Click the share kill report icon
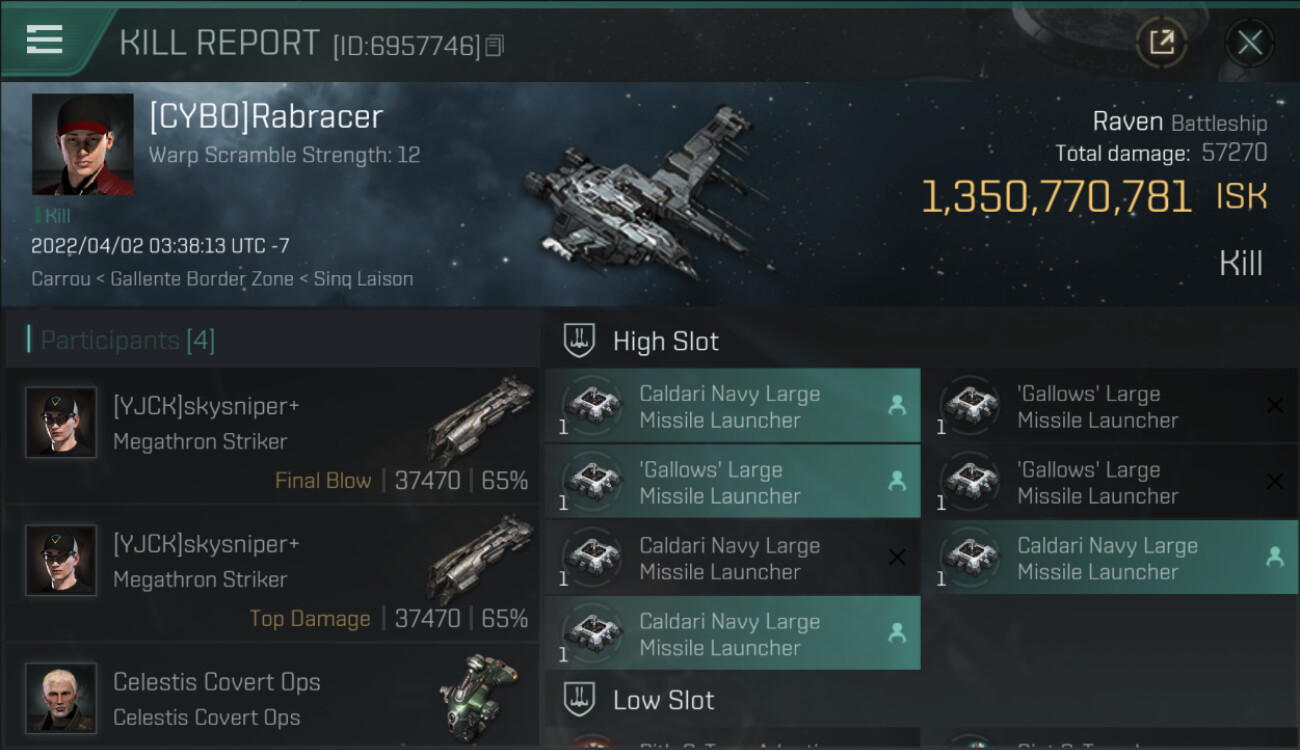The height and width of the screenshot is (750, 1300). pyautogui.click(x=1161, y=42)
